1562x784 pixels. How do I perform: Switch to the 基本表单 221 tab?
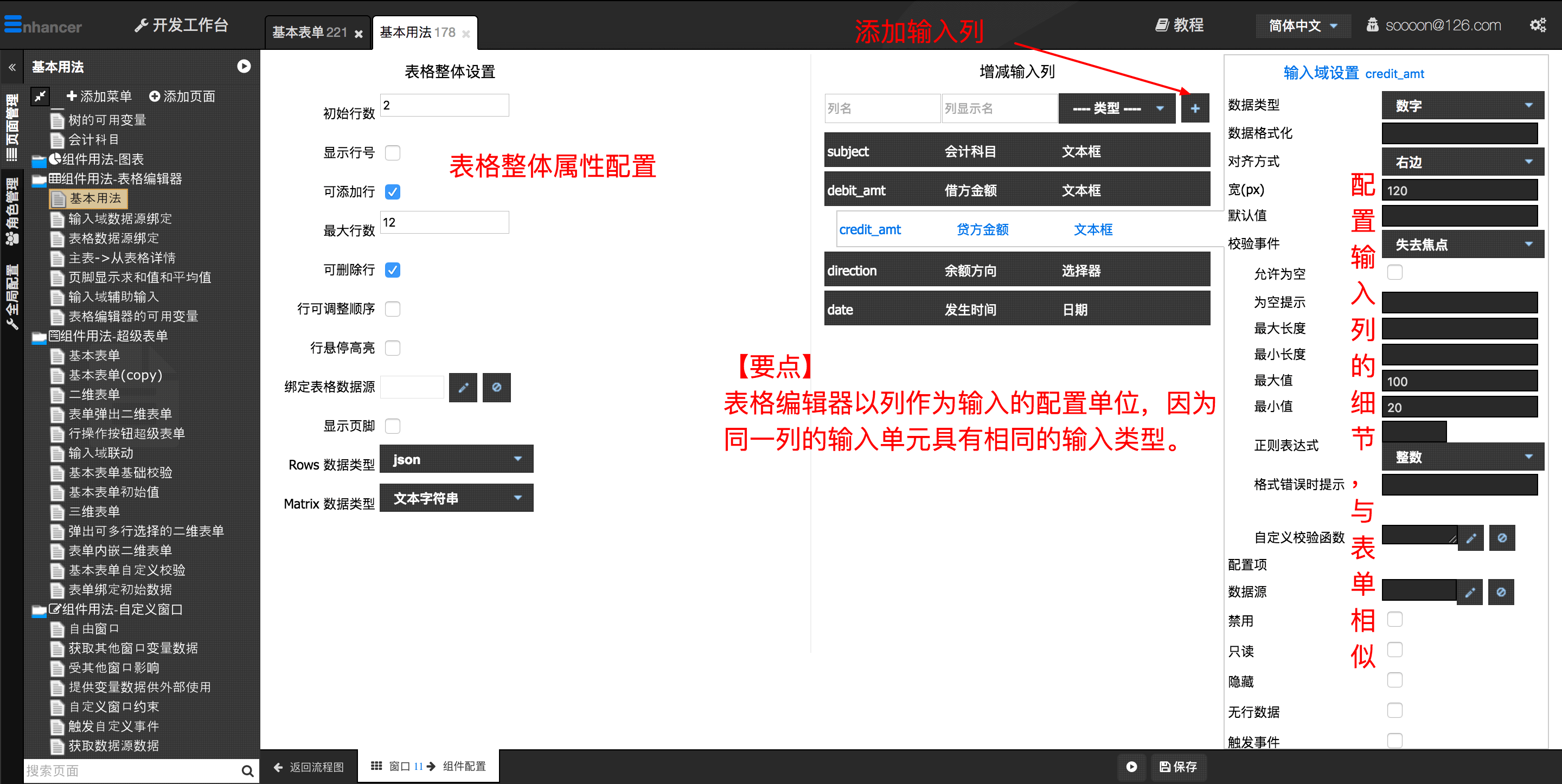coord(309,33)
